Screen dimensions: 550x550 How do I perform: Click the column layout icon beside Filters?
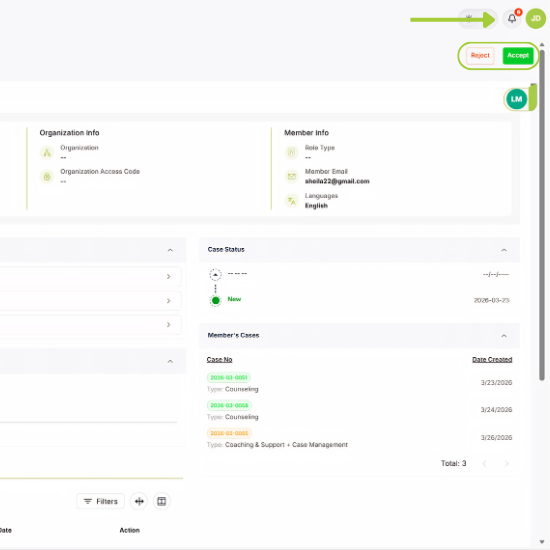162,501
